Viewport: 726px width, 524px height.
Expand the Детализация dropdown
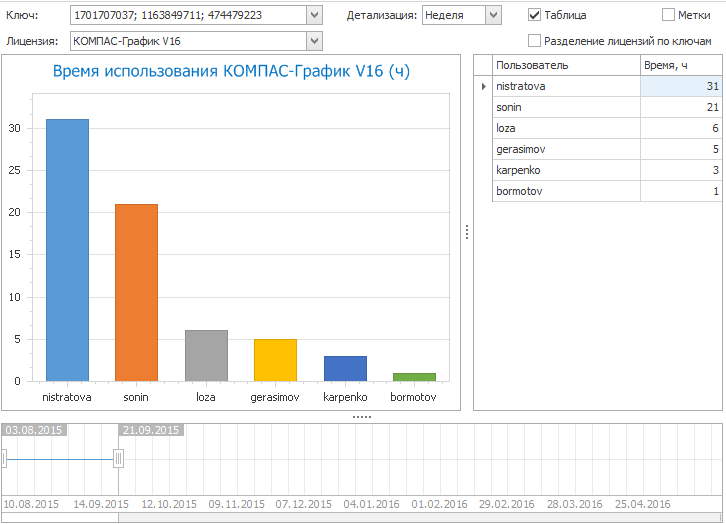click(492, 15)
